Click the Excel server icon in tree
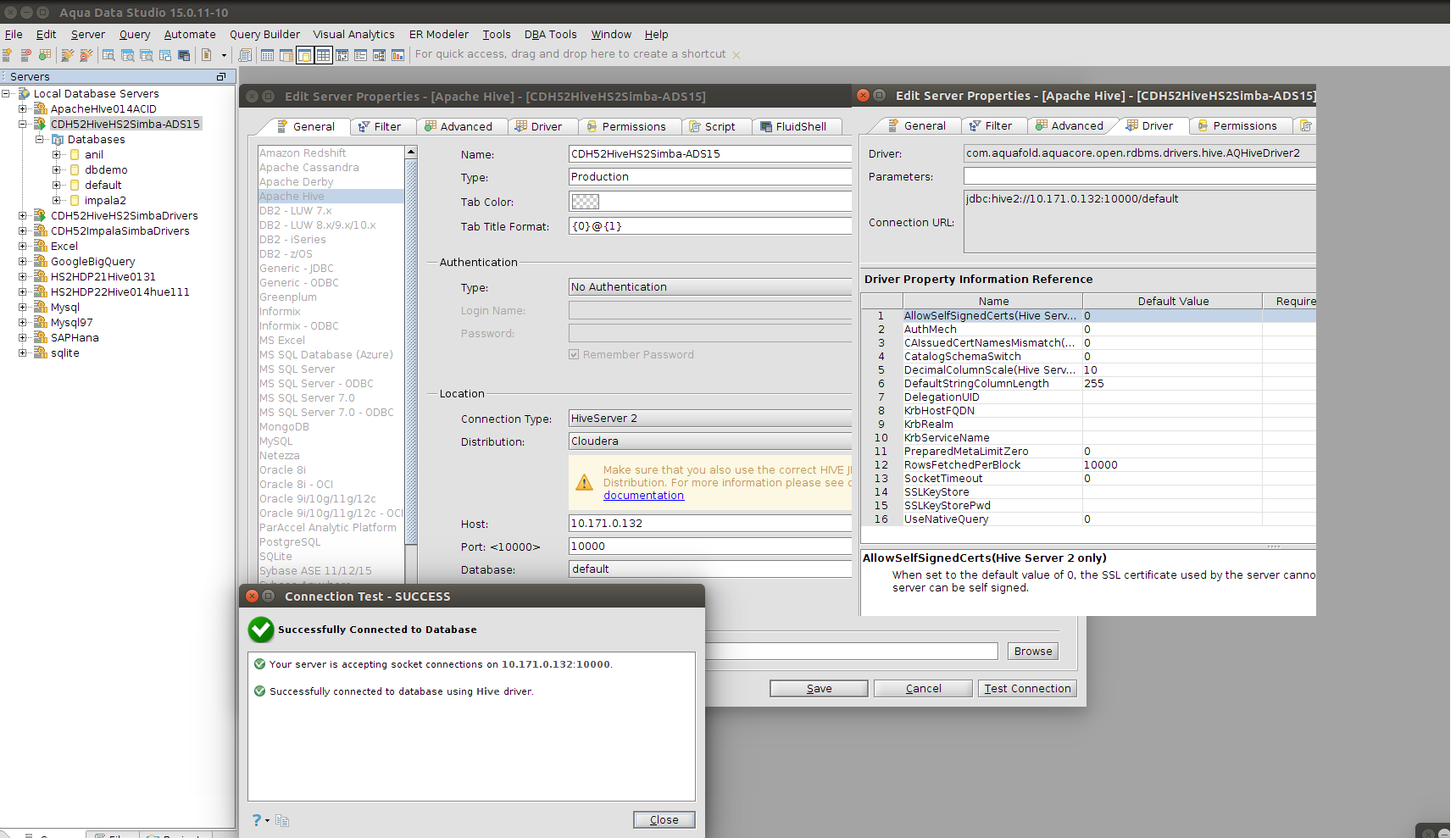This screenshot has width=1456, height=838. point(40,246)
